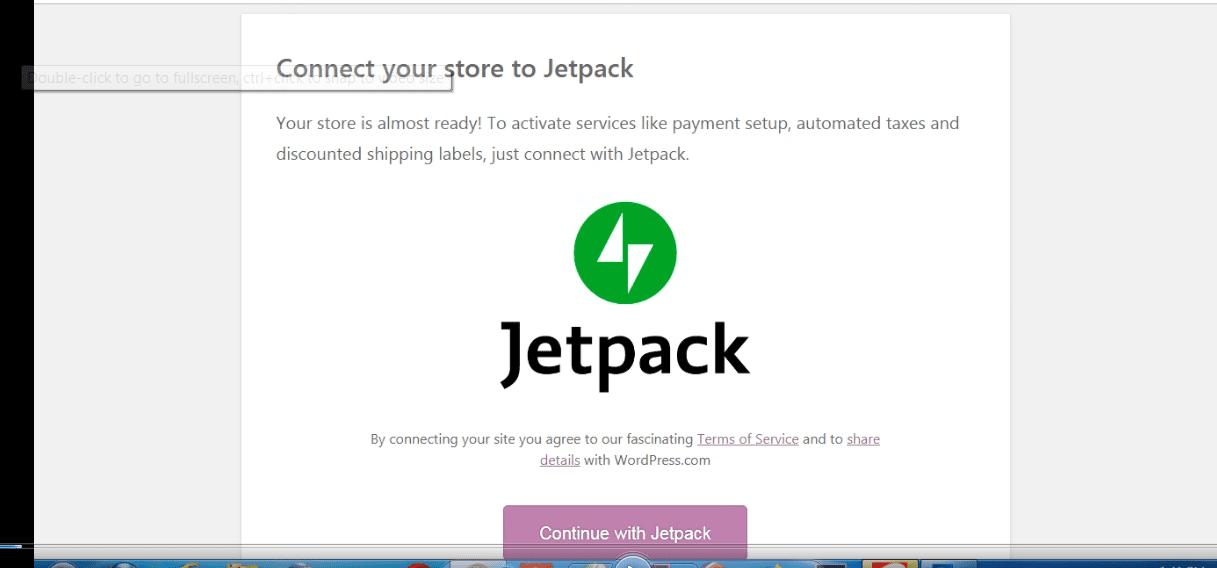Click the video seek progress bar
The width and height of the screenshot is (1217, 568).
click(608, 546)
